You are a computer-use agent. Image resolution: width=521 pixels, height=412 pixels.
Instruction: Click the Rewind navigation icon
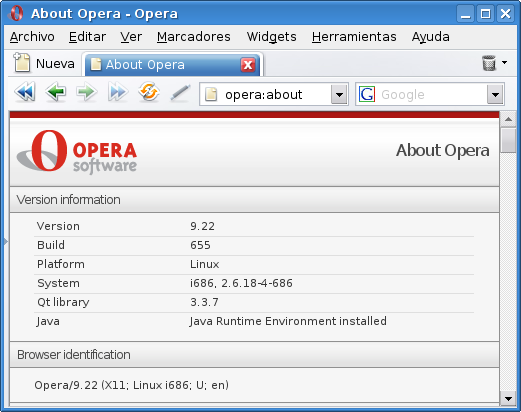tap(25, 92)
